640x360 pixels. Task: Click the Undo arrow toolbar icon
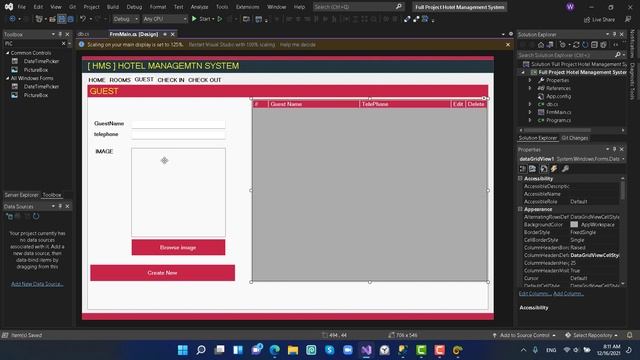(x=83, y=19)
